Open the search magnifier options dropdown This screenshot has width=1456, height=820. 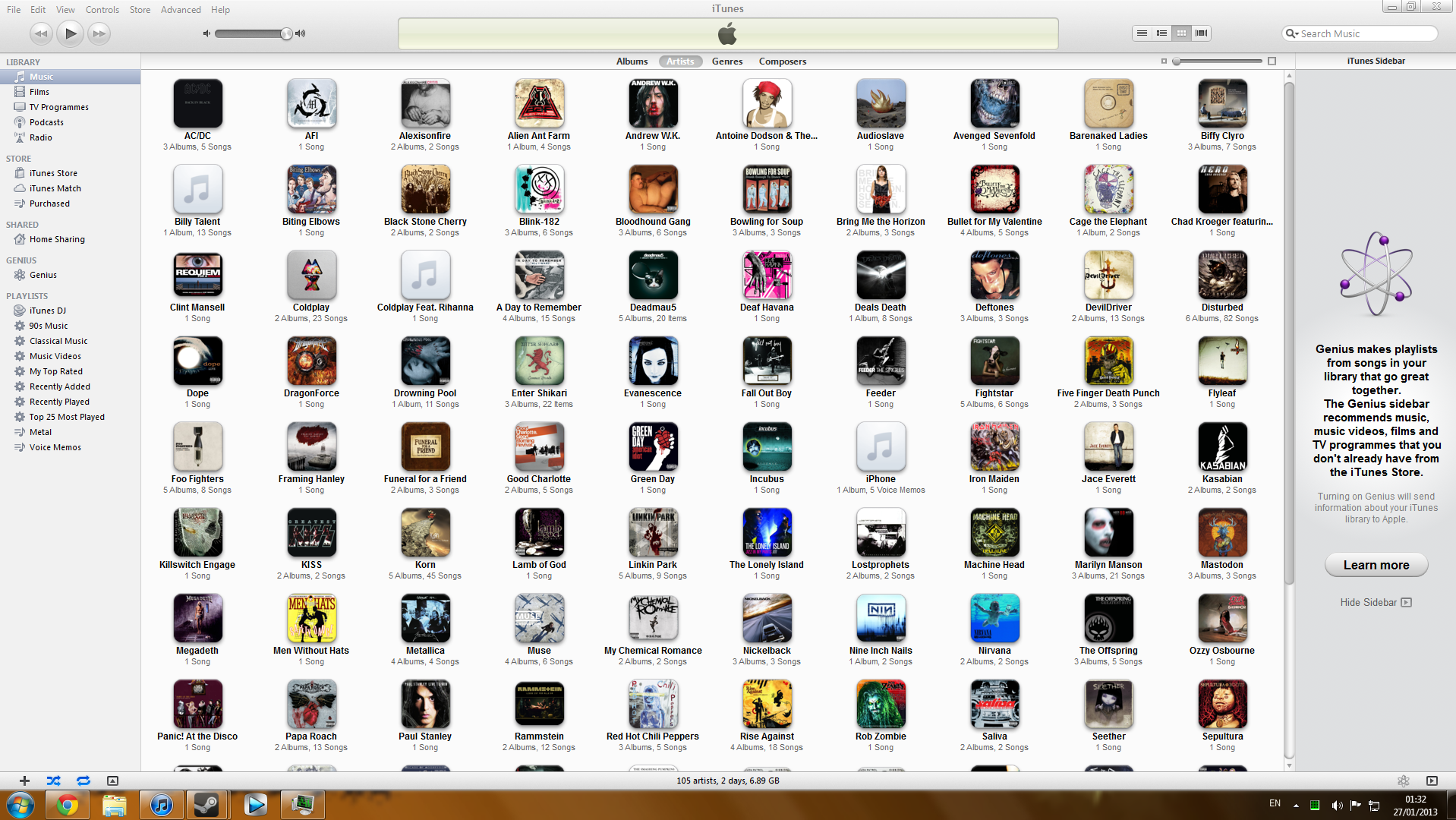tap(1291, 33)
